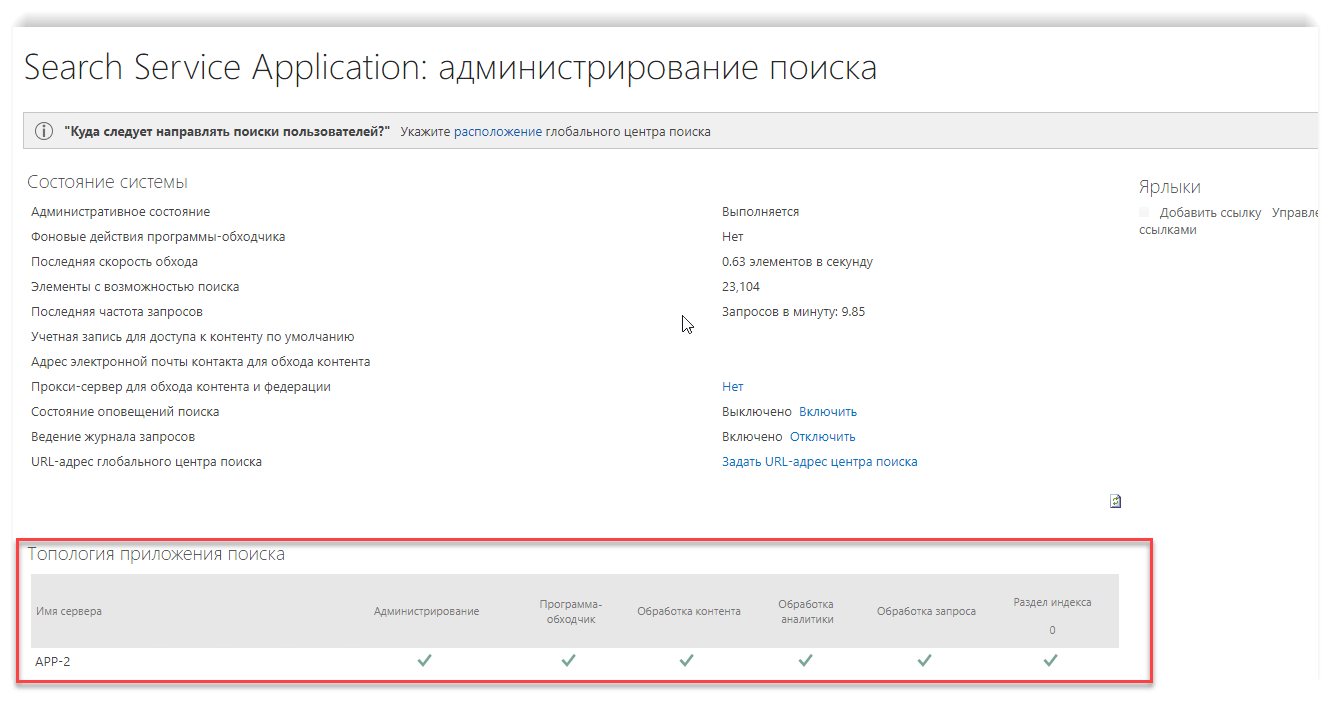The image size is (1332, 704).
Task: Click the Добавить ссылку link under Ярлыки
Action: point(1210,213)
